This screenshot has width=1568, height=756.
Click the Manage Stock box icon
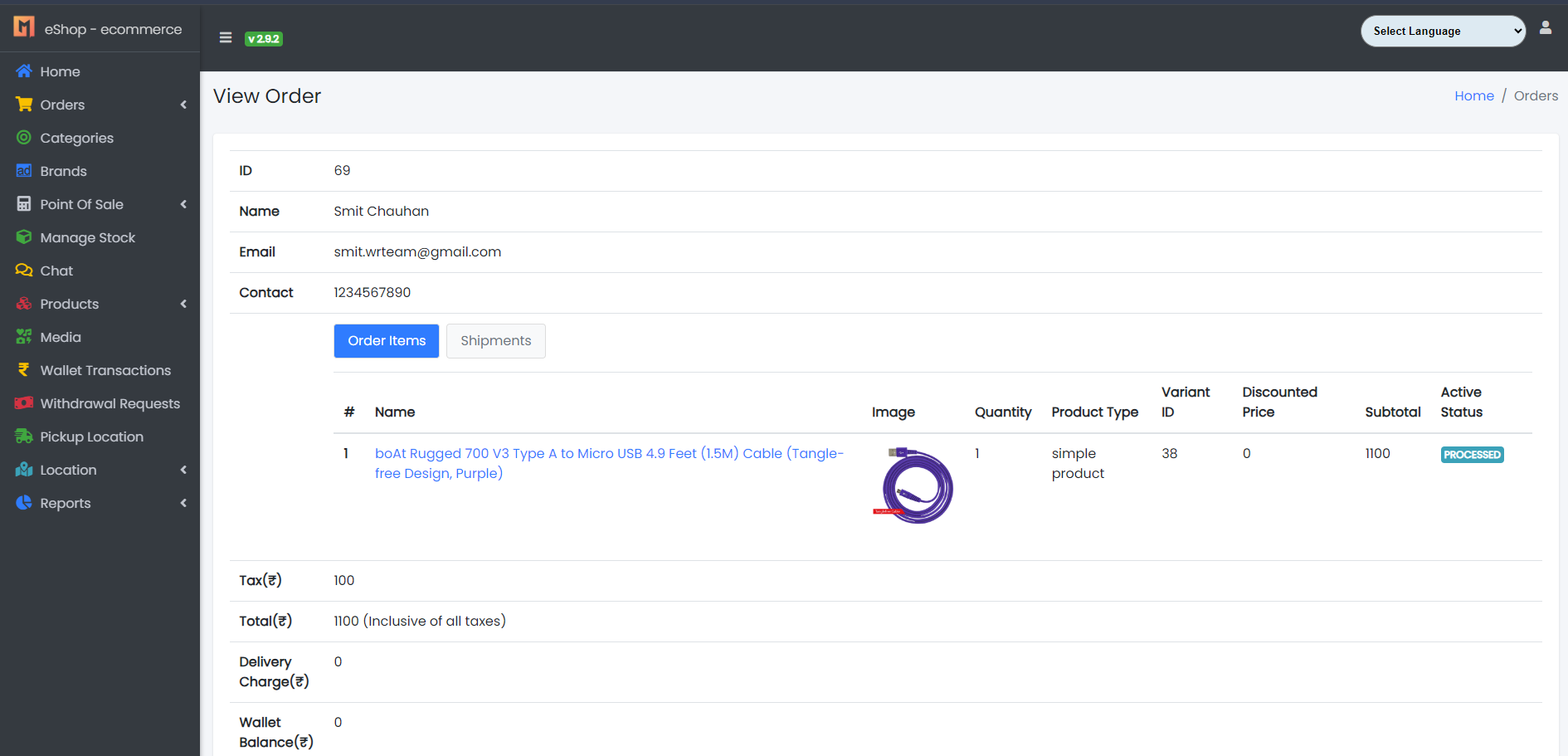pos(24,237)
